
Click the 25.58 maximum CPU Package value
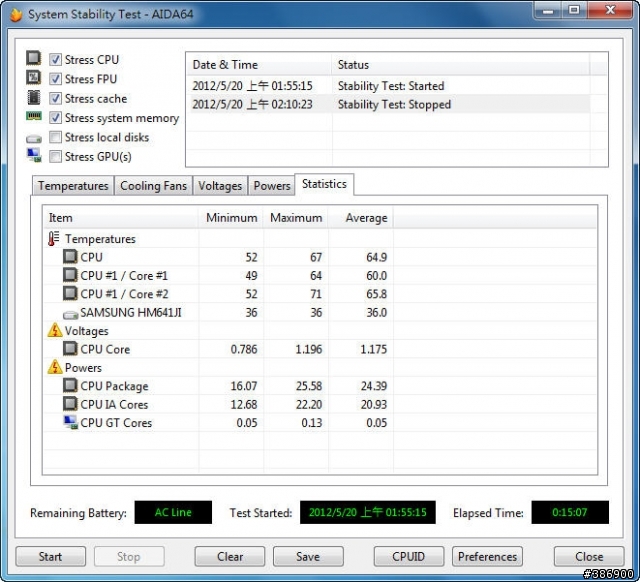pos(309,386)
